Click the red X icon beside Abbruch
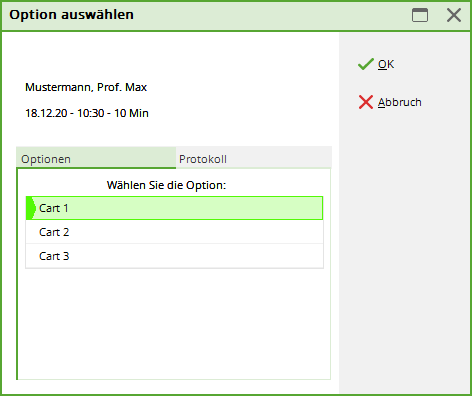472x396 pixels. click(x=366, y=102)
